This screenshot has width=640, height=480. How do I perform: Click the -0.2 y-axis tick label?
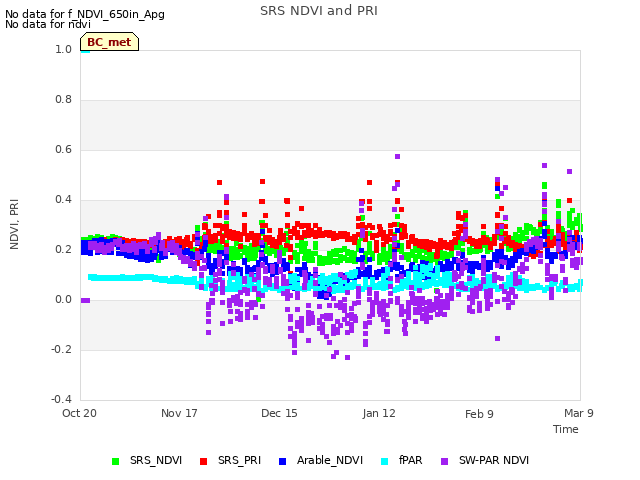[x=61, y=349]
